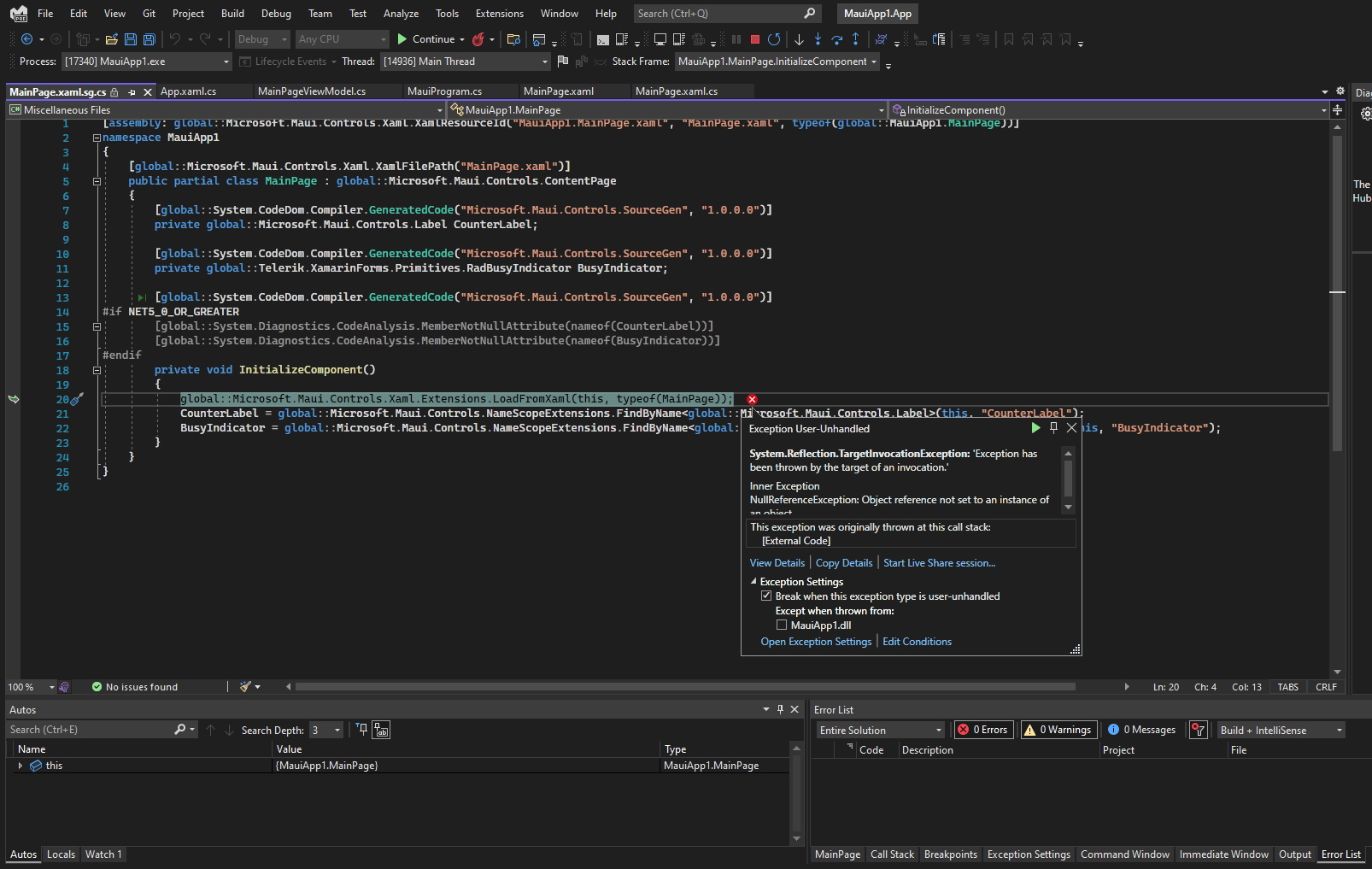The width and height of the screenshot is (1372, 869).
Task: Toggle the 0 Warnings filter button
Action: point(1058,730)
